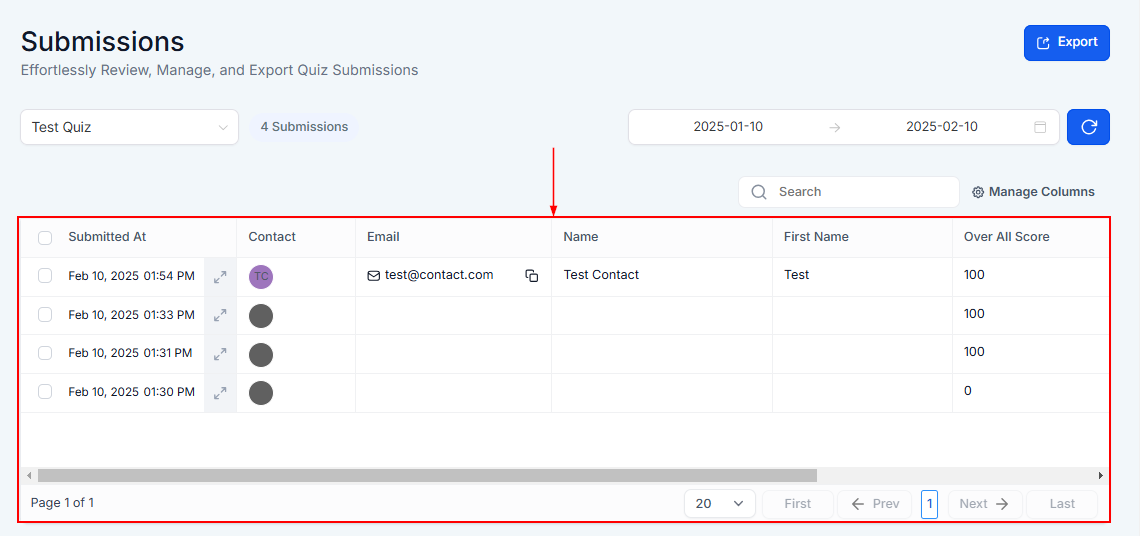This screenshot has height=536, width=1140.
Task: Click the Feb 10, 2025 01:31 PM timestamp
Action: pyautogui.click(x=130, y=353)
